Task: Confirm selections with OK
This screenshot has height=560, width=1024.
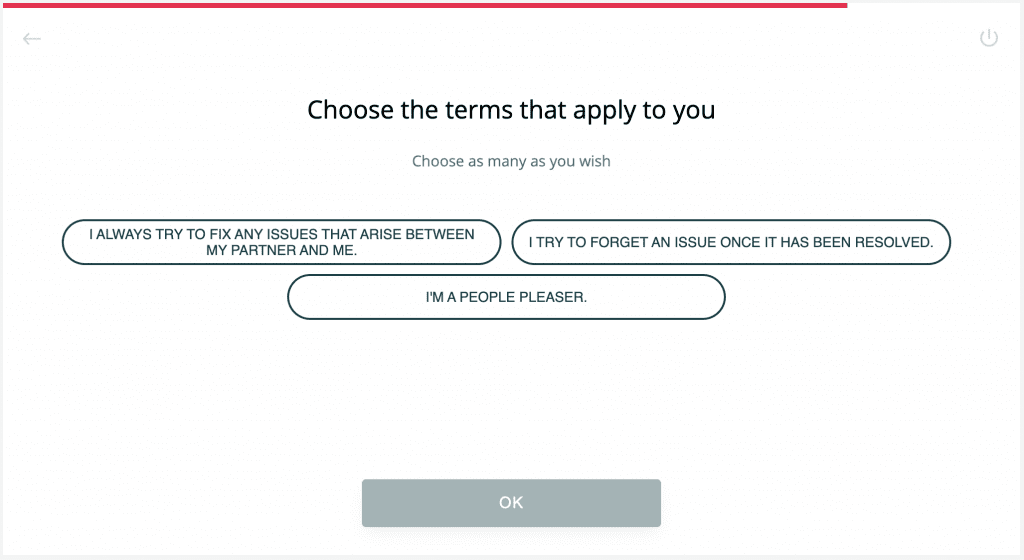Action: pyautogui.click(x=511, y=503)
